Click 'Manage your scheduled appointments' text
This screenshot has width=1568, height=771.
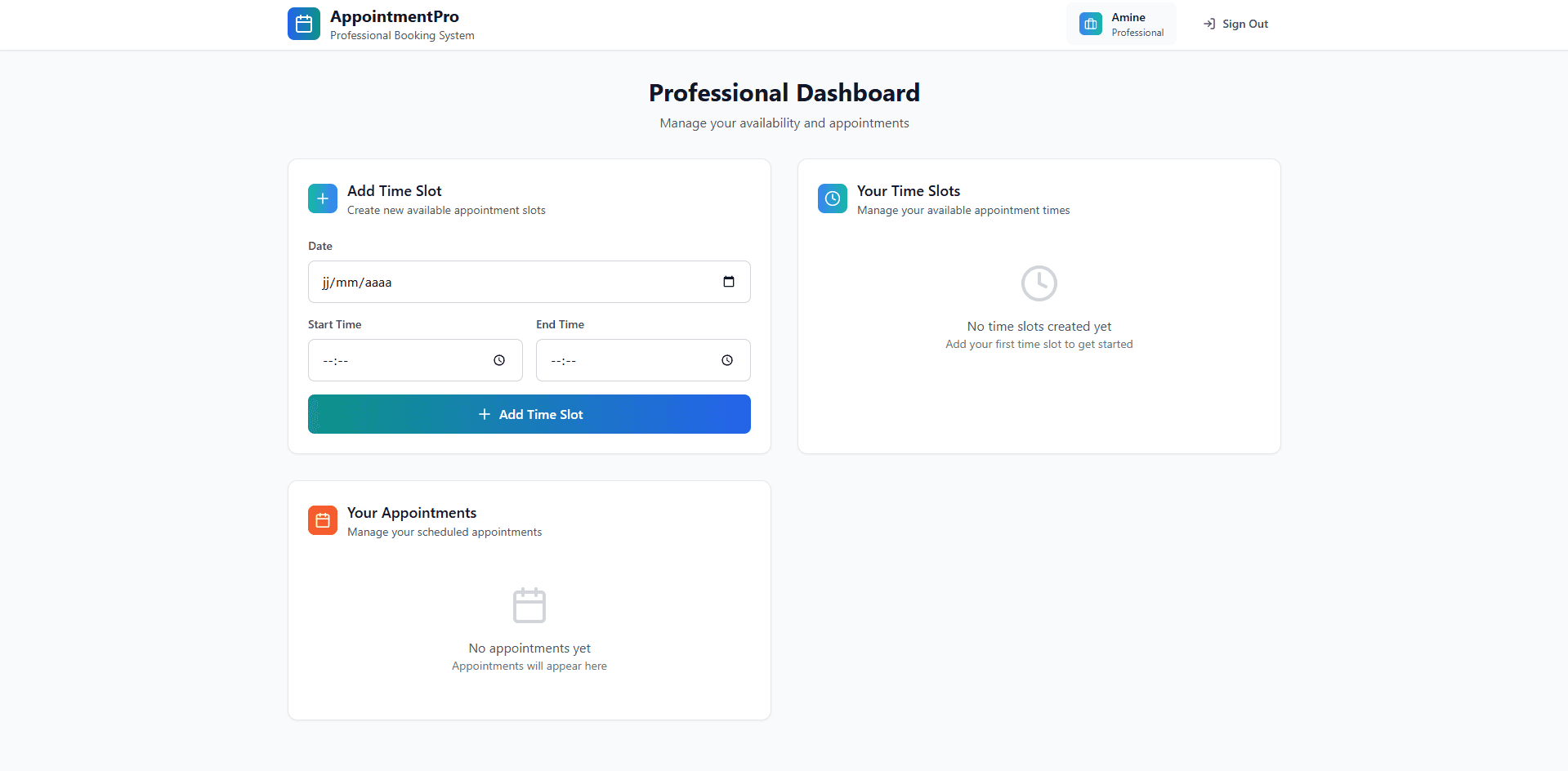point(444,533)
